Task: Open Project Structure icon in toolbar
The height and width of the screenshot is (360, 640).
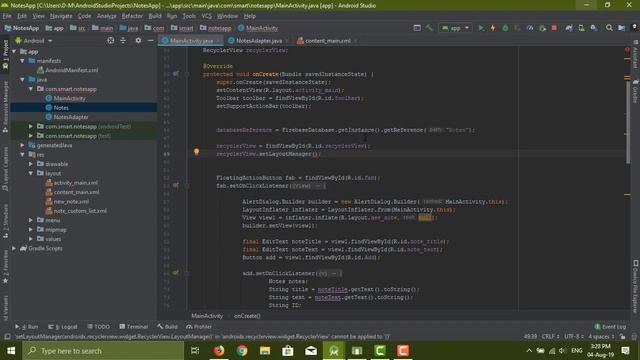Action: 621,28
